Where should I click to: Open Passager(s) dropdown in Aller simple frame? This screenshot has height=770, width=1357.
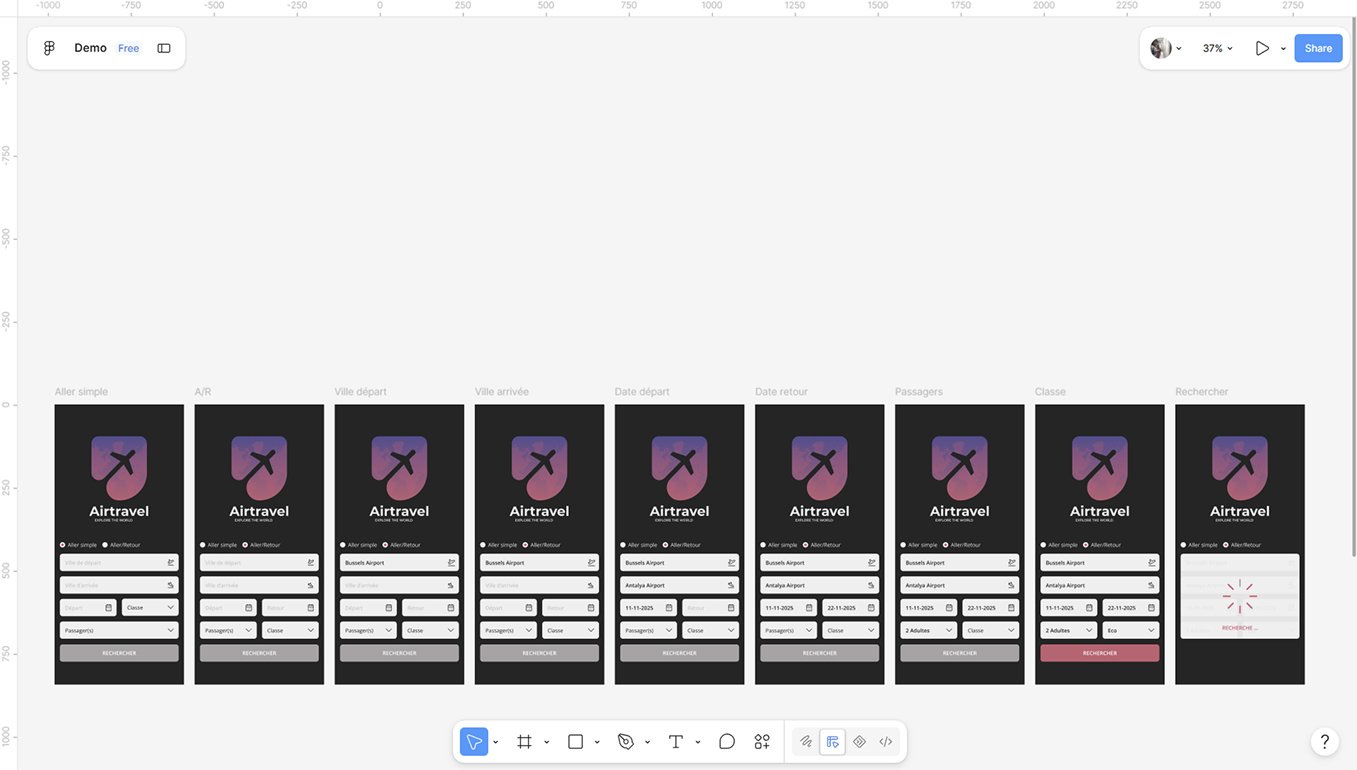coord(119,631)
